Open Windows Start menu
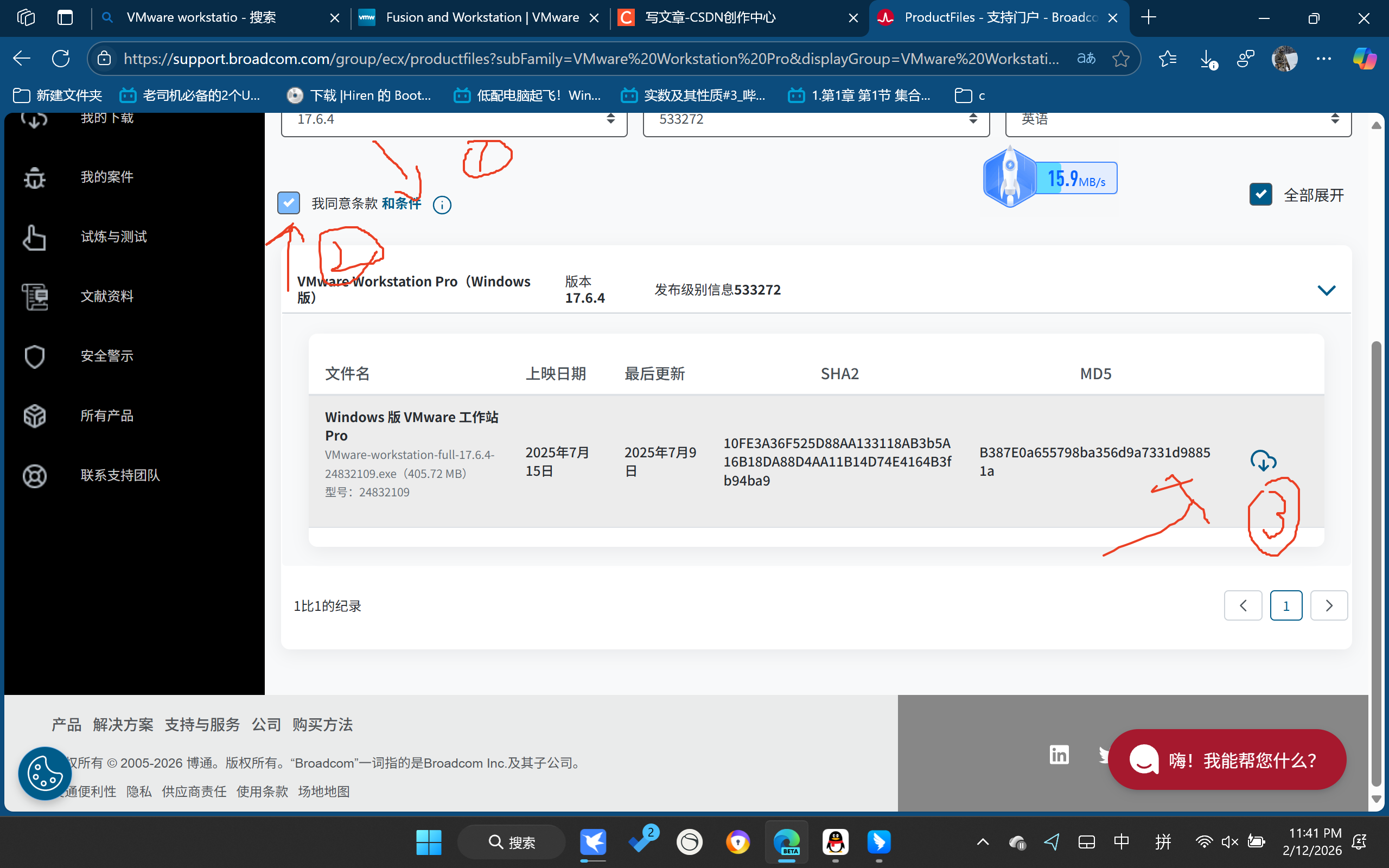1389x868 pixels. (429, 842)
